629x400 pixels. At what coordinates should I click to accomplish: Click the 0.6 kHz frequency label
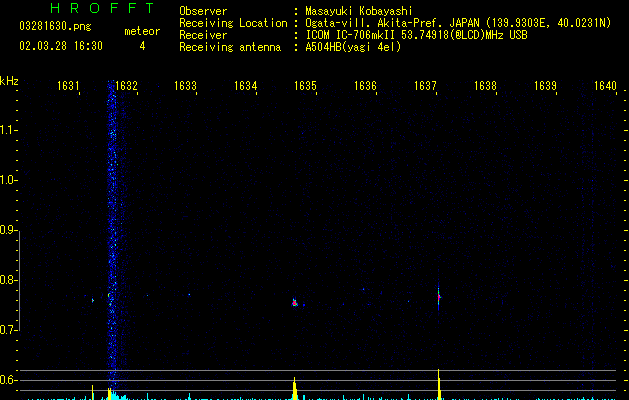click(x=8, y=380)
